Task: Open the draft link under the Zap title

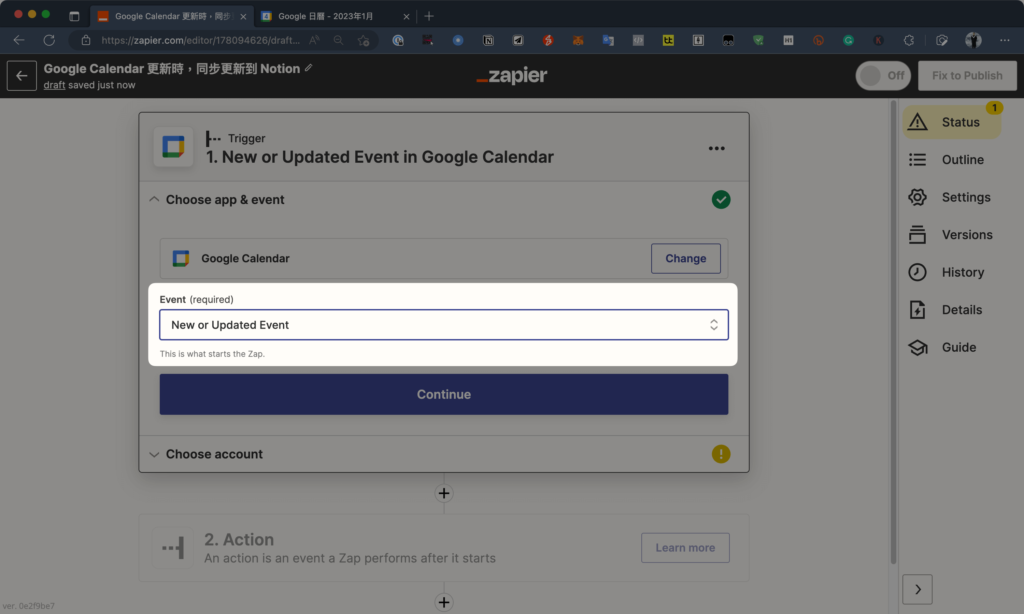Action: pyautogui.click(x=54, y=85)
